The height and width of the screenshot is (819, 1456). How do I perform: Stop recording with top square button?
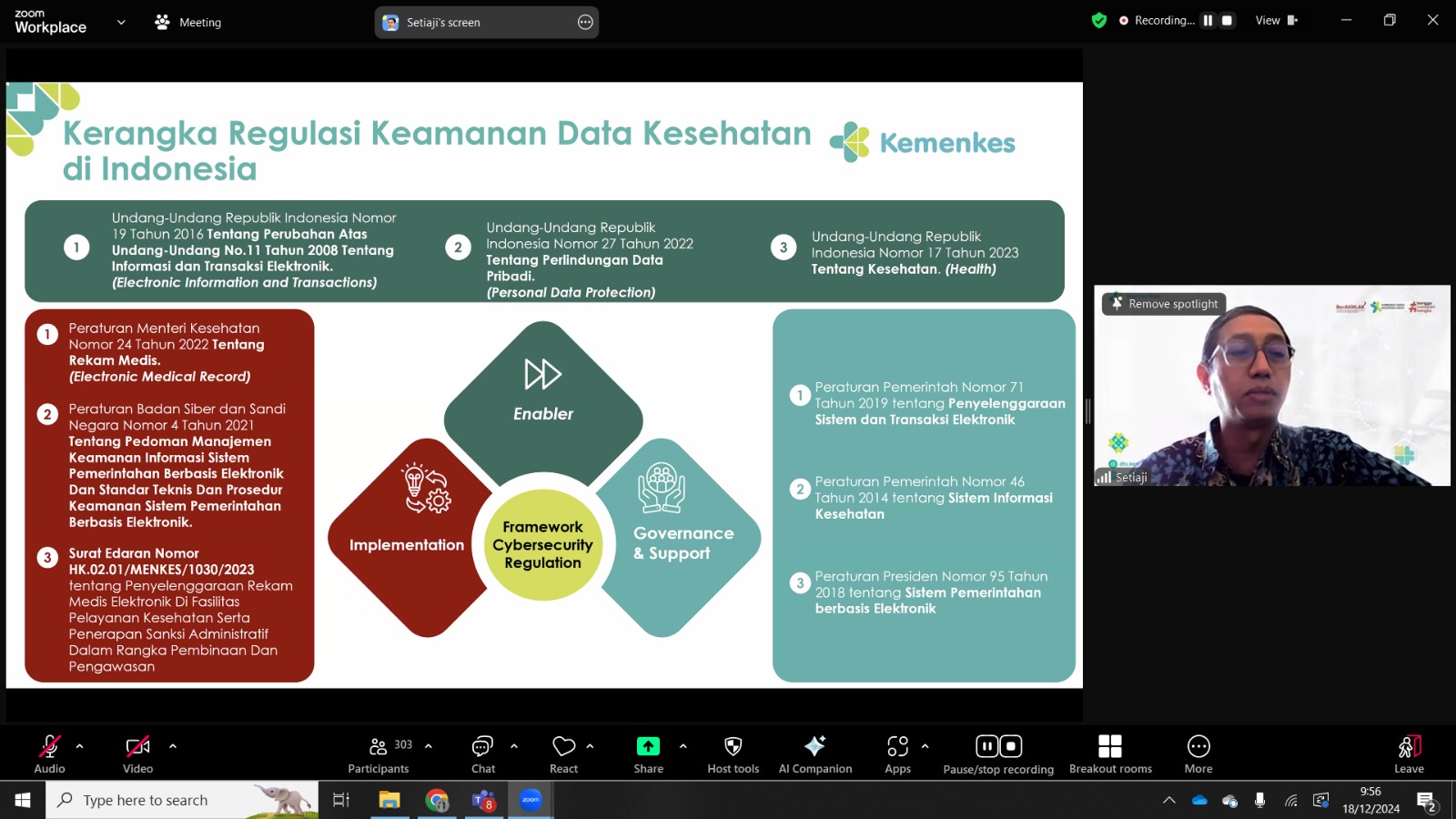[x=1227, y=20]
